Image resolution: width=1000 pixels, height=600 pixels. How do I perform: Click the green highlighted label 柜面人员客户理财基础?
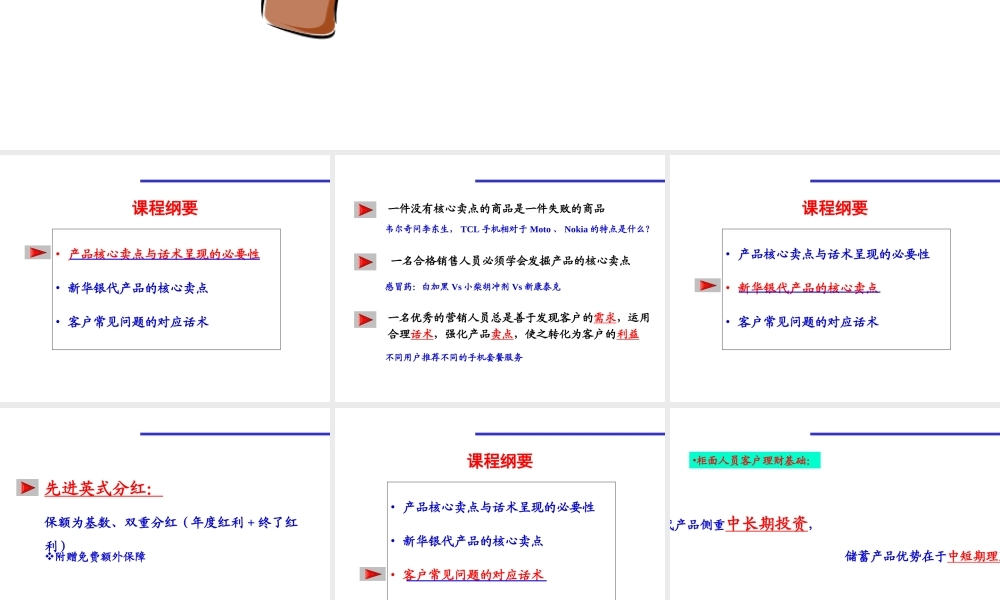[754, 460]
